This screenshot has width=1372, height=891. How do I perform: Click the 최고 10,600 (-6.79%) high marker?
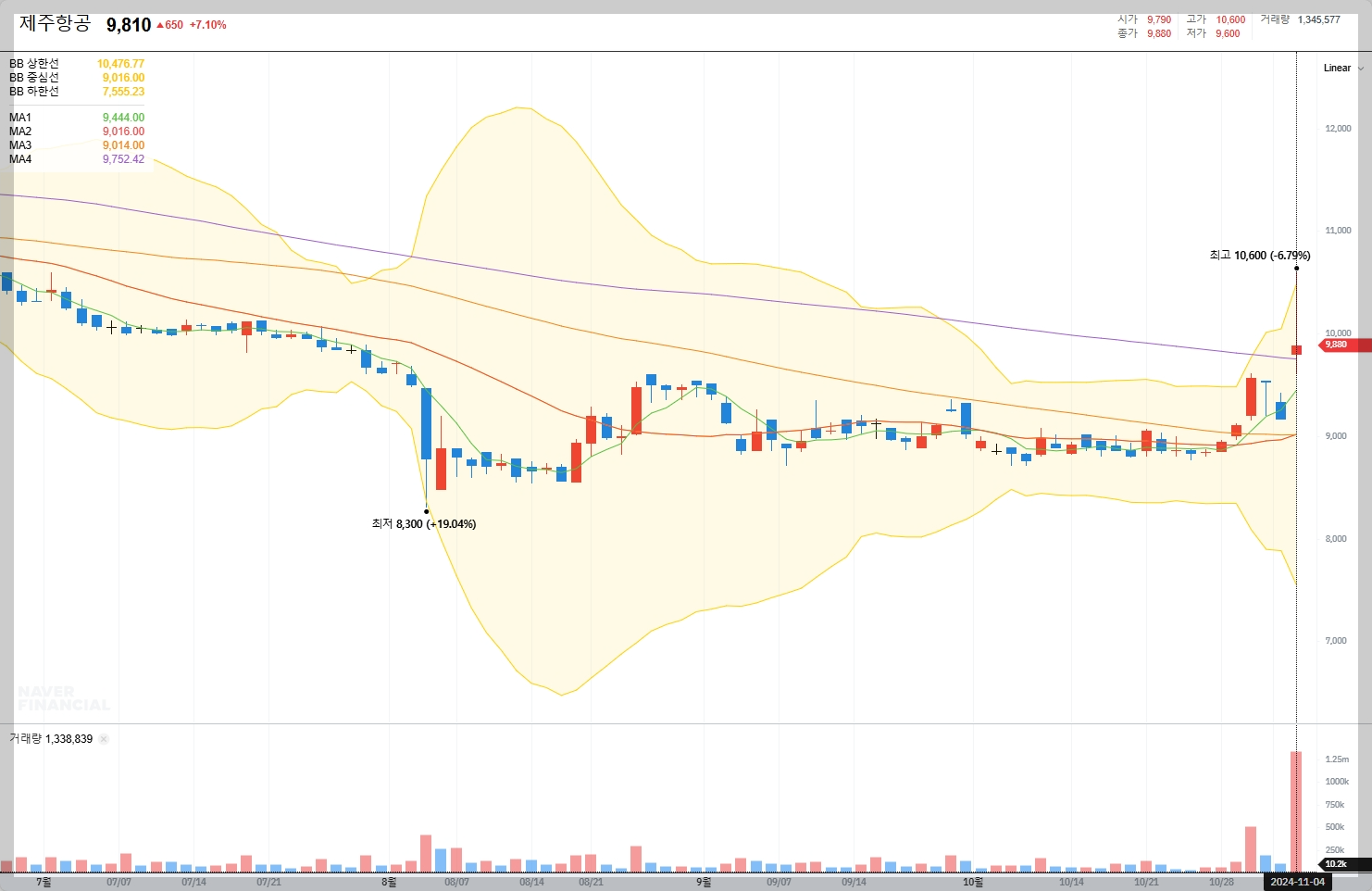click(x=1259, y=256)
